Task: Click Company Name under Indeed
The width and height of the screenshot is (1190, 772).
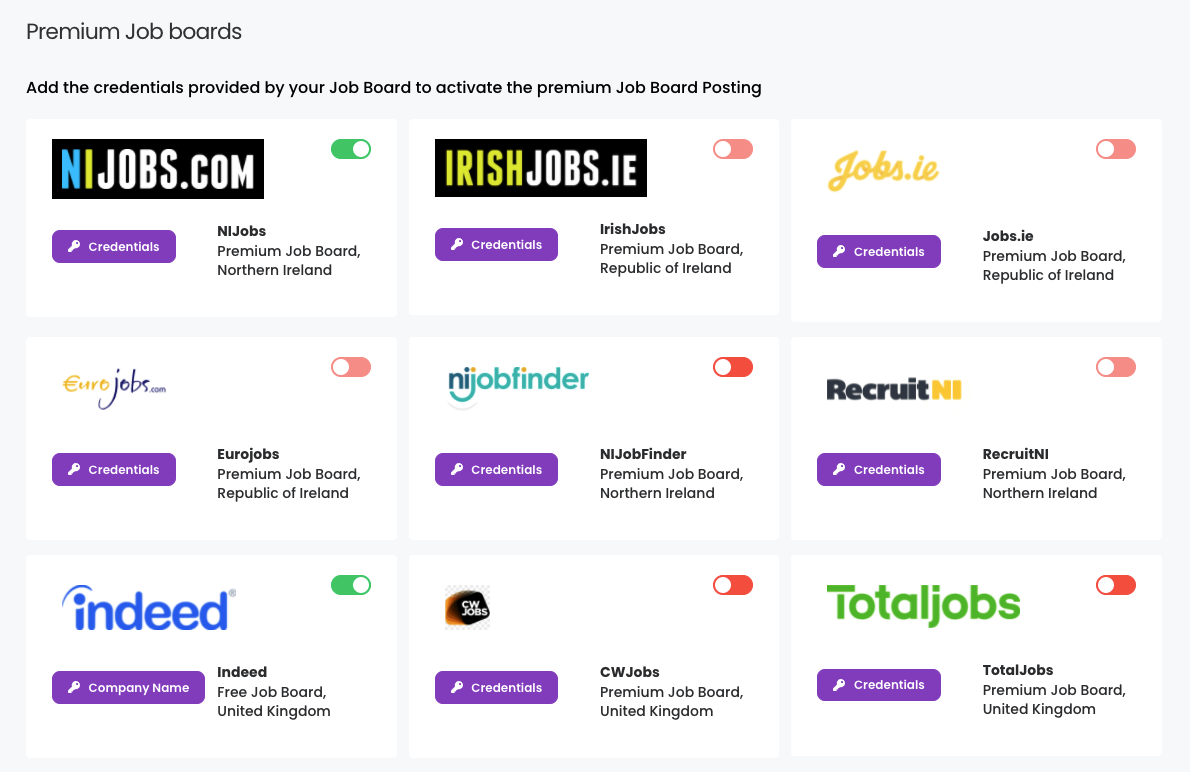Action: click(x=128, y=687)
